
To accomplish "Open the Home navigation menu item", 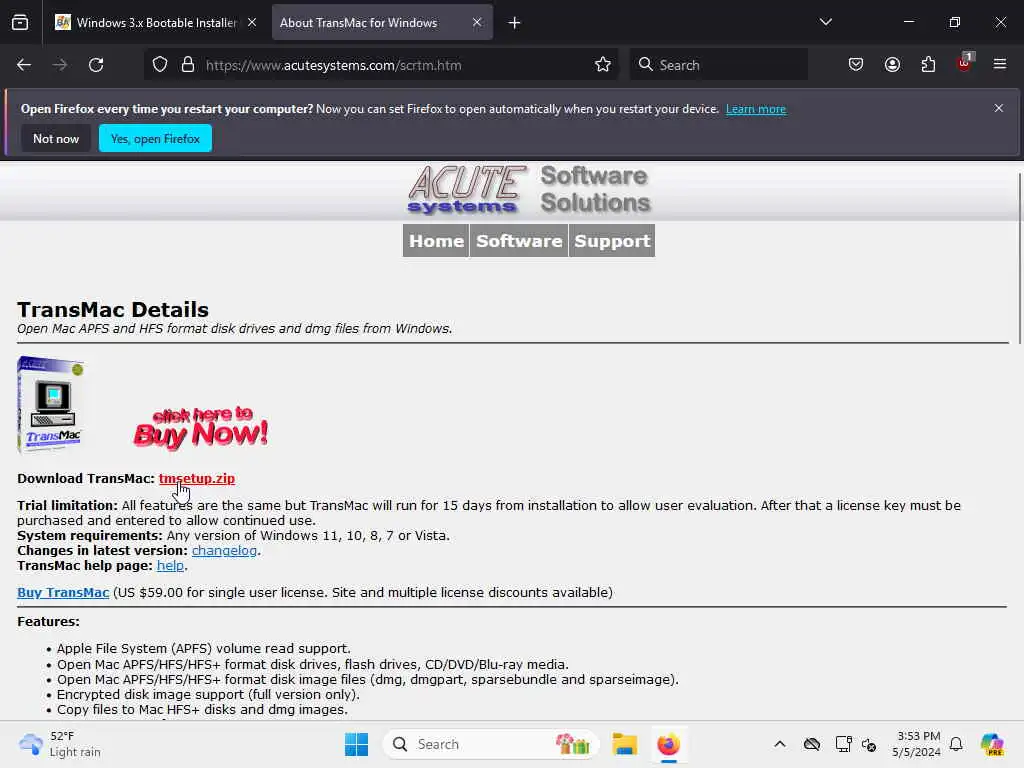I will 436,241.
